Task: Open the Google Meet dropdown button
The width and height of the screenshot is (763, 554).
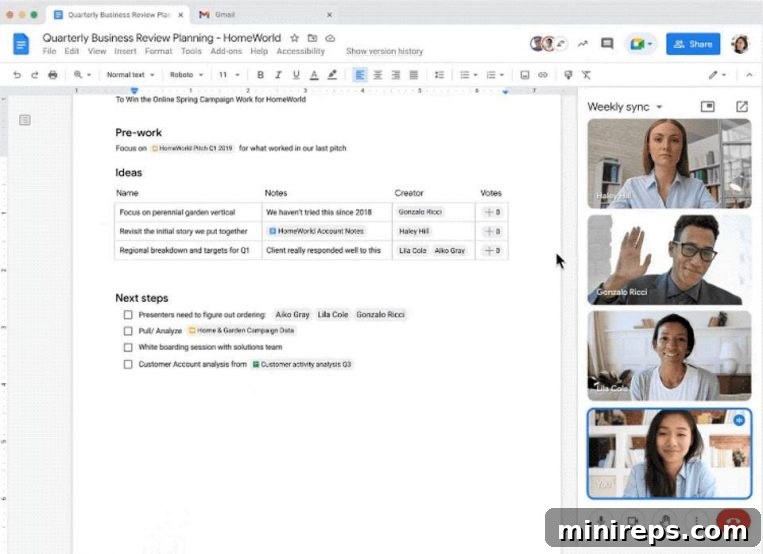Action: [x=640, y=44]
